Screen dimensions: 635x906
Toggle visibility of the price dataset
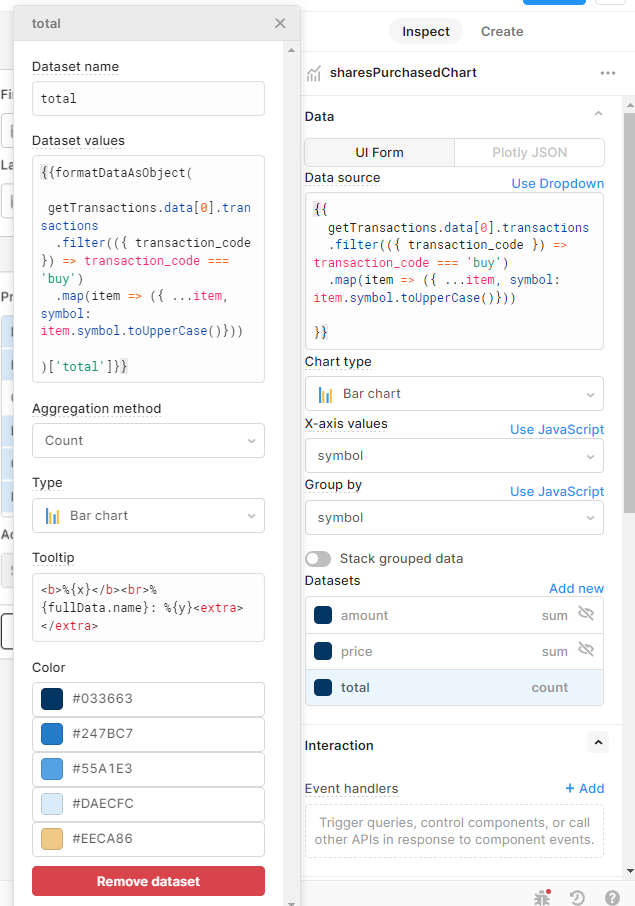click(x=586, y=650)
